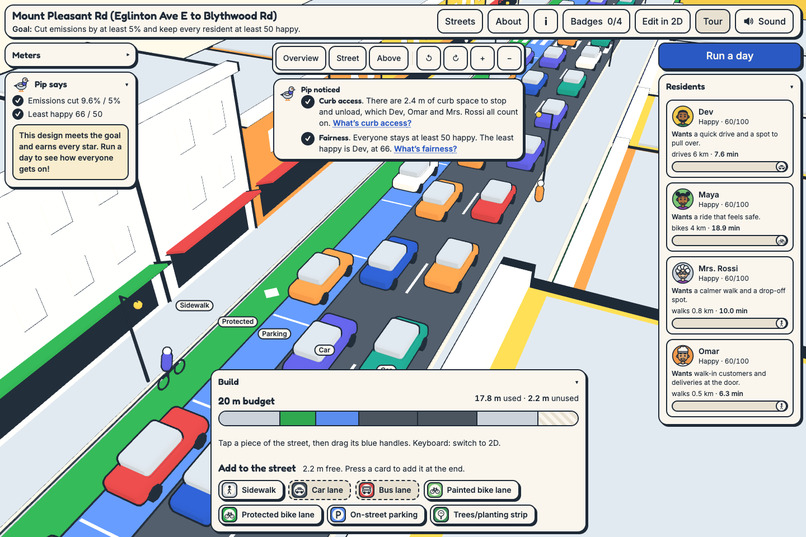Zoom out with the minus icon
The image size is (806, 537).
tap(509, 58)
